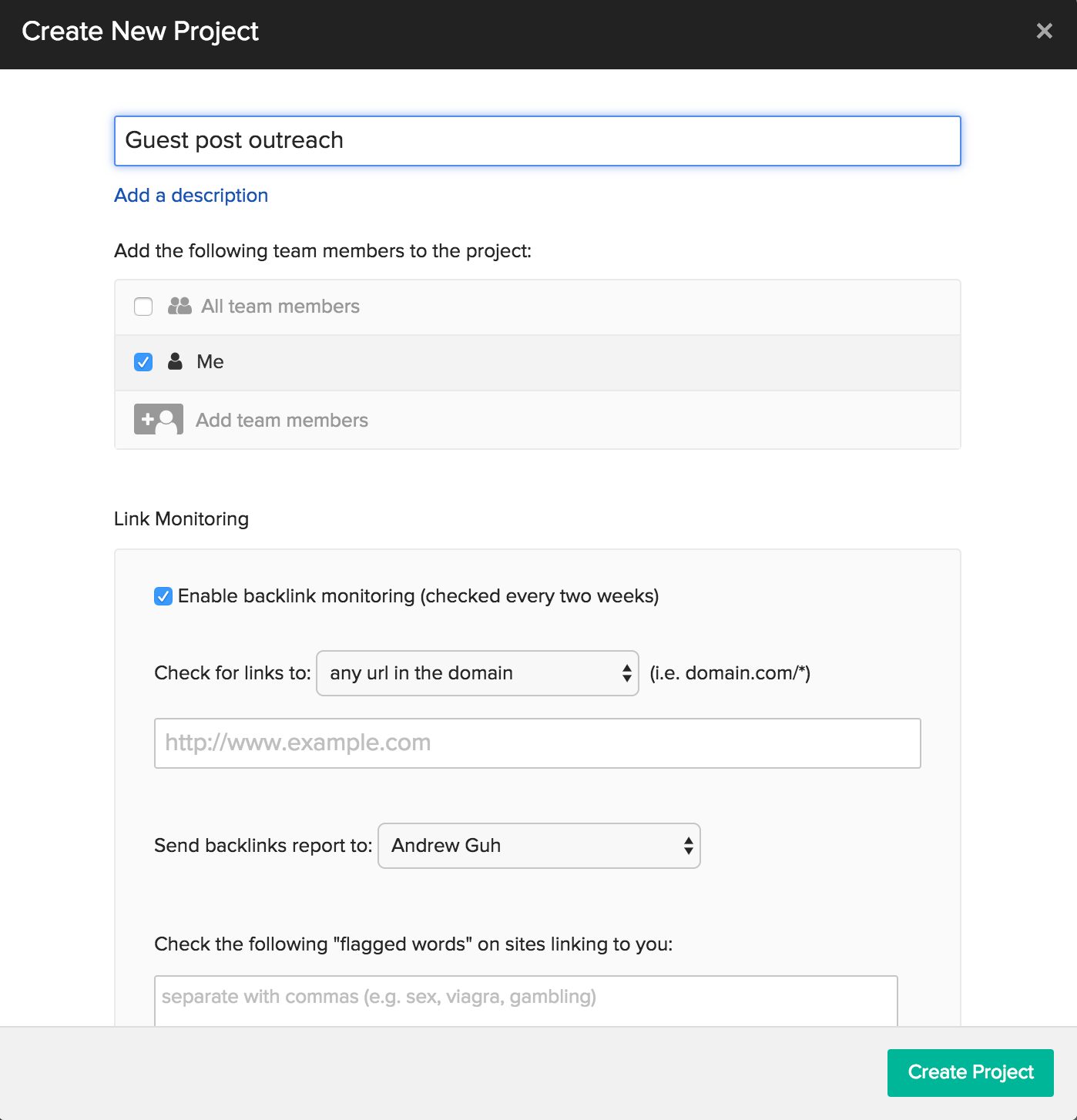Image resolution: width=1077 pixels, height=1120 pixels.
Task: Click the arrows on 'any url in the domain' selector
Action: point(627,673)
